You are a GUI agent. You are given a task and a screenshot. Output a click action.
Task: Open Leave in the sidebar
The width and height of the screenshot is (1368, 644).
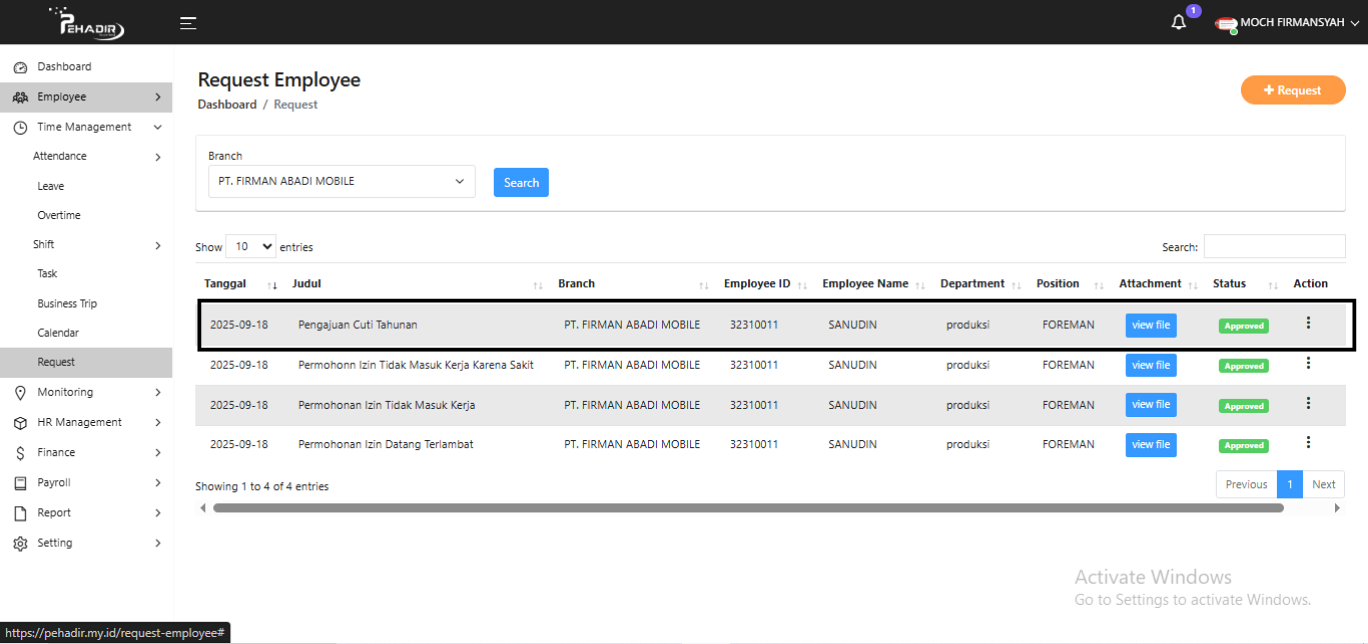click(x=51, y=186)
